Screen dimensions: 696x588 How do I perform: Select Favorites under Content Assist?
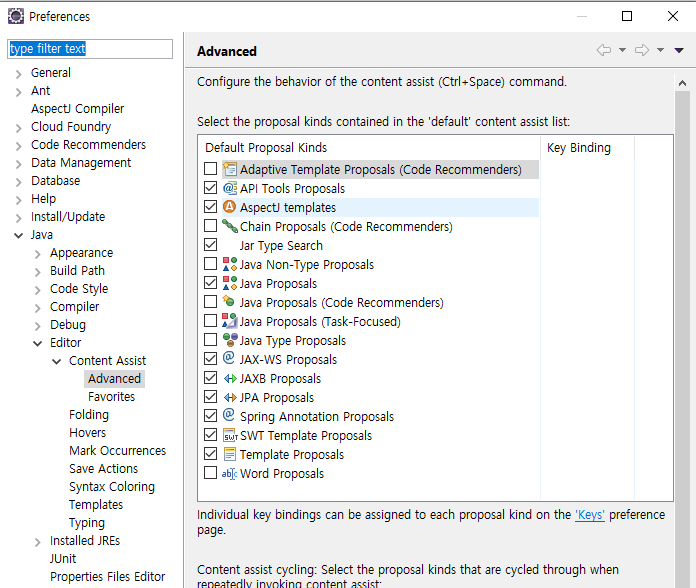[111, 397]
